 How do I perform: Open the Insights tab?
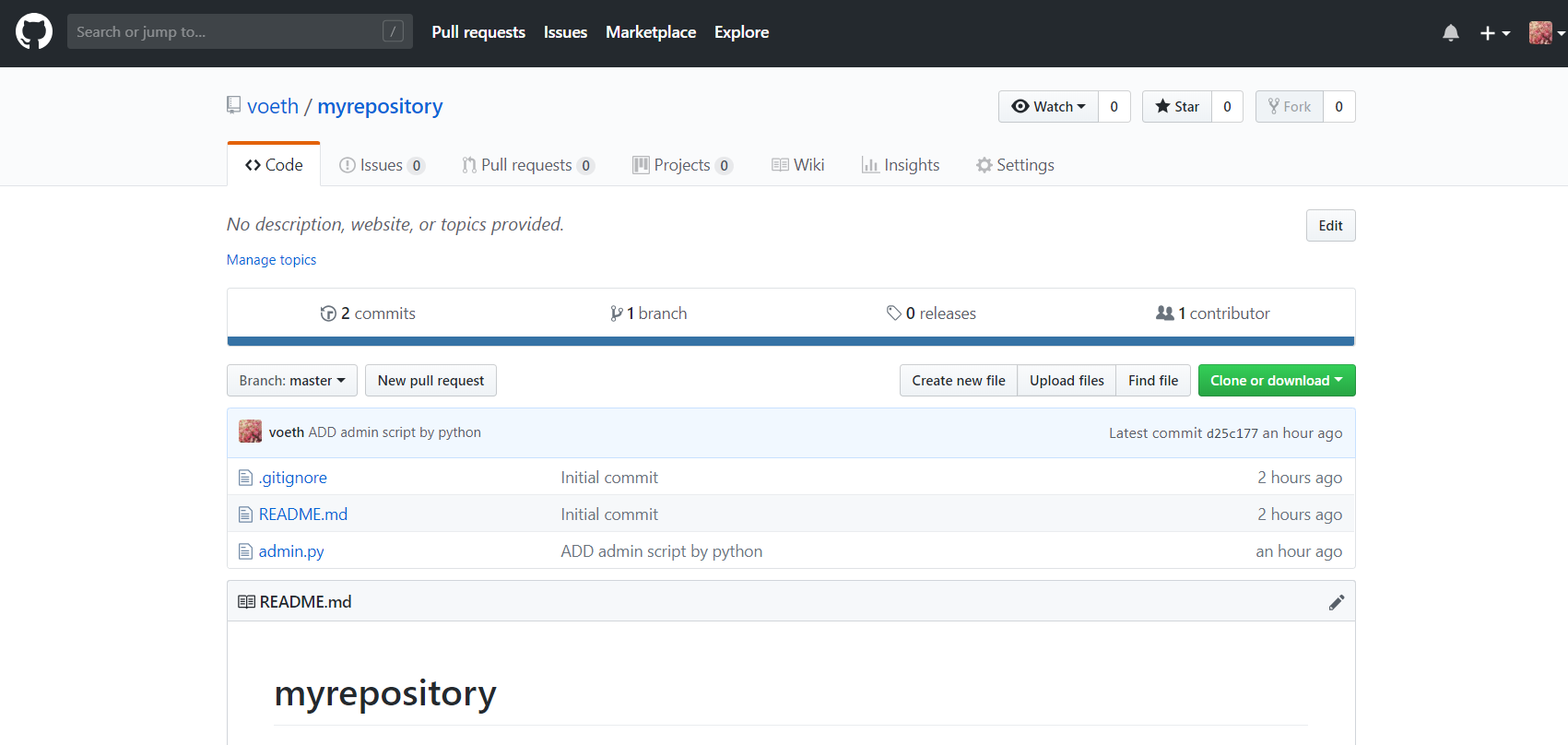coord(901,165)
